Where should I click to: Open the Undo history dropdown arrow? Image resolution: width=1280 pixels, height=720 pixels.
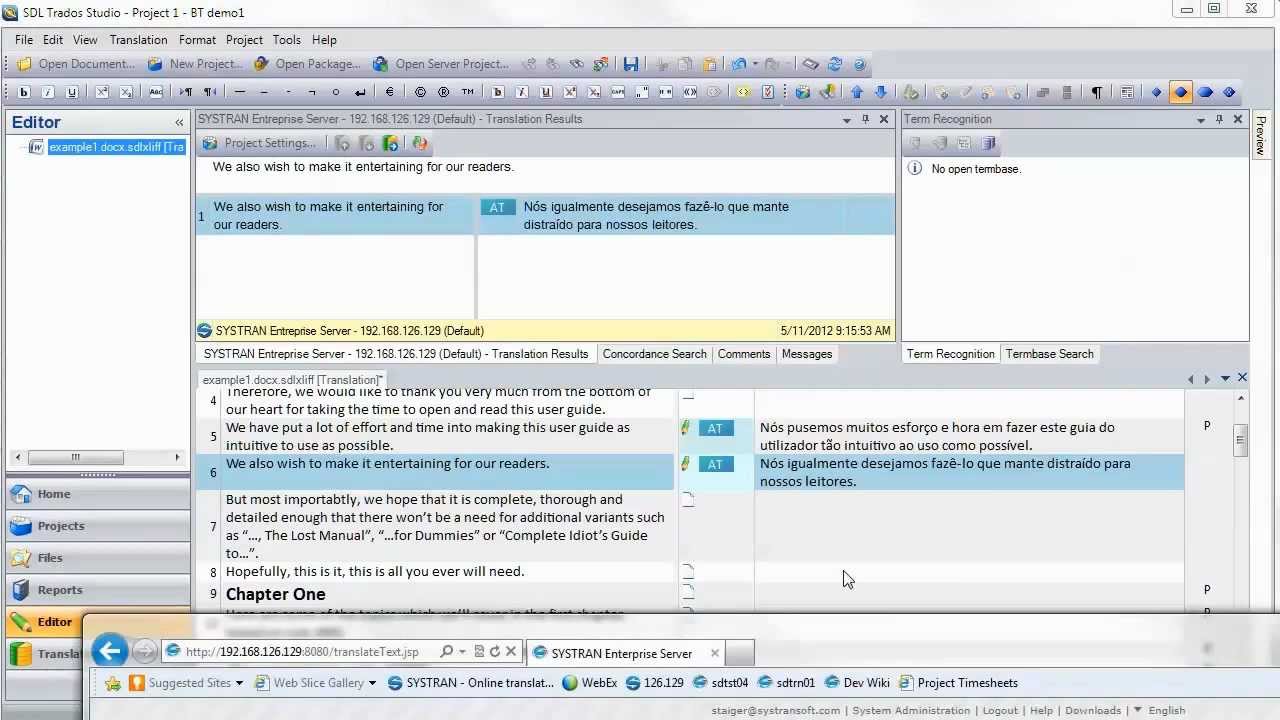755,64
